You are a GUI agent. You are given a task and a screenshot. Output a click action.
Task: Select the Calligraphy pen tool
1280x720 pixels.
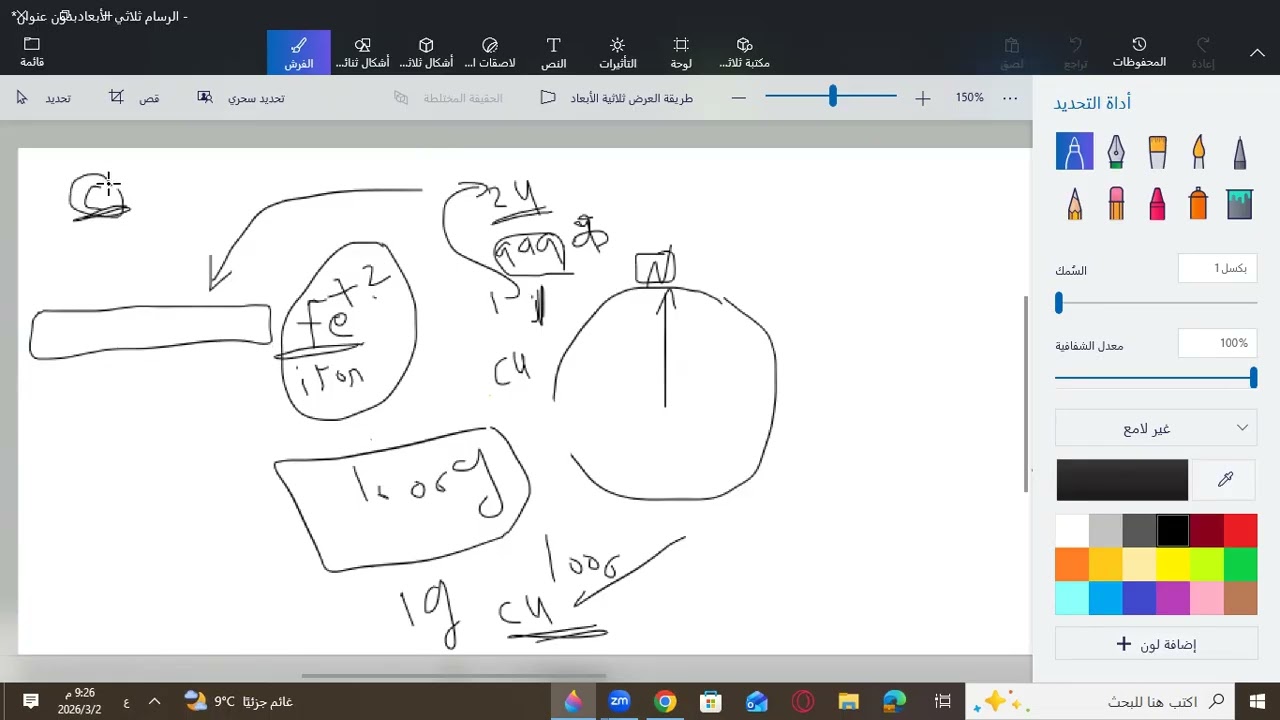(x=1116, y=151)
